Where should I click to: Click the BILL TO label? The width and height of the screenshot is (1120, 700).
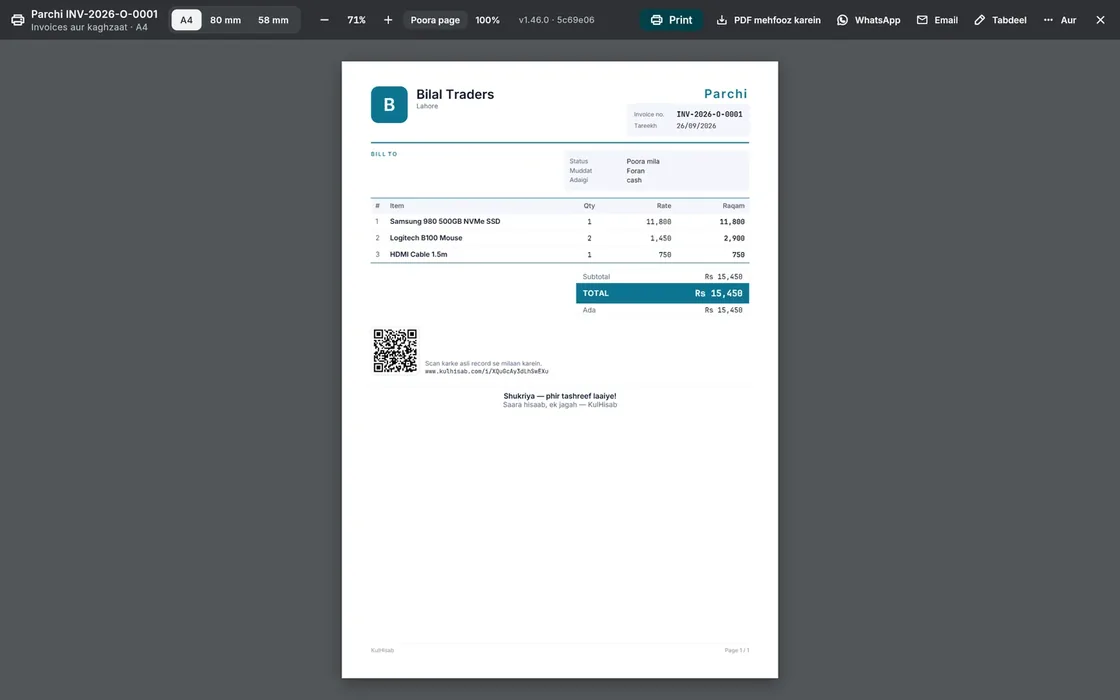(x=384, y=154)
